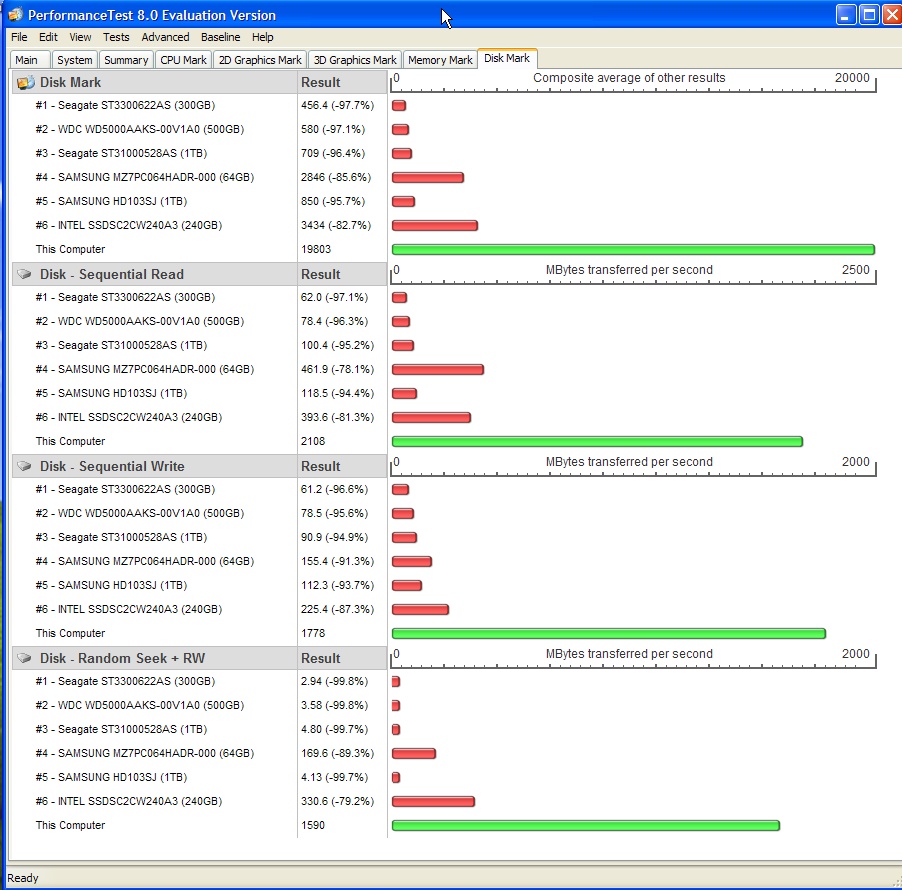Select WDC WD5000AAKS row in Disk Mark

pyautogui.click(x=139, y=129)
